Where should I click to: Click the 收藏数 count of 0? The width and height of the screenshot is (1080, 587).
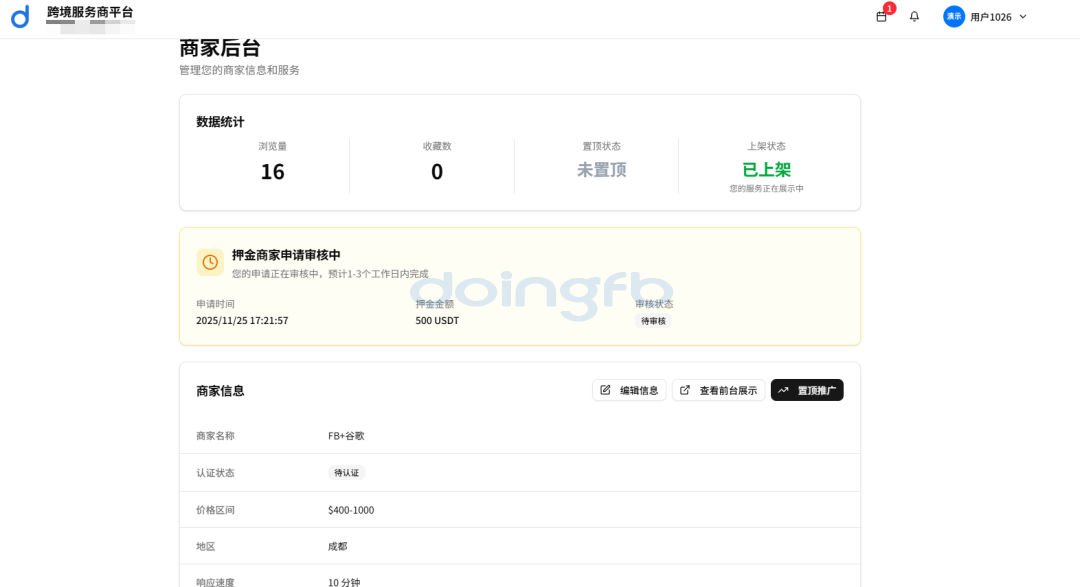click(x=437, y=172)
